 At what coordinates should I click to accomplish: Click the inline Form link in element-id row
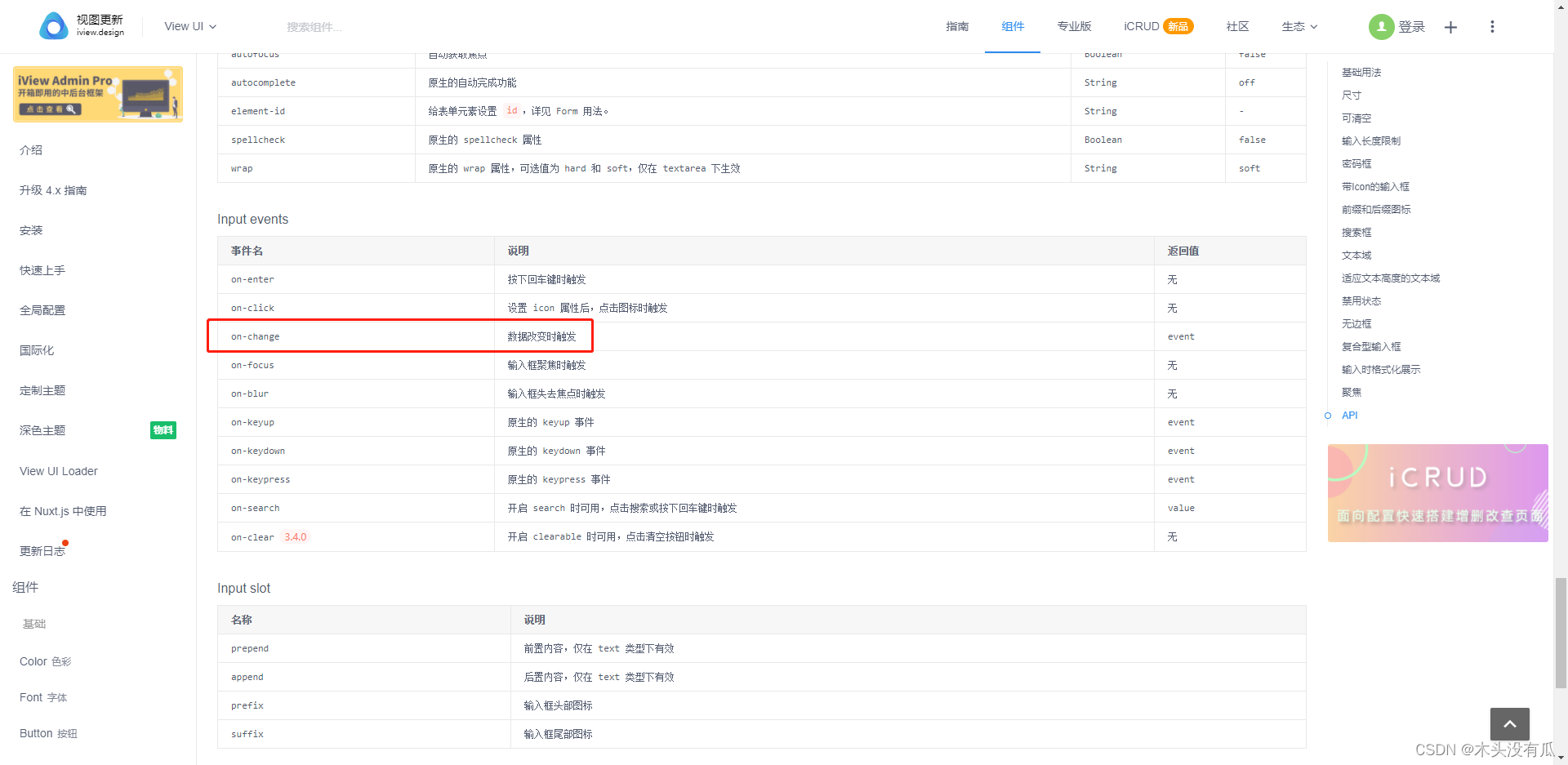coord(567,111)
